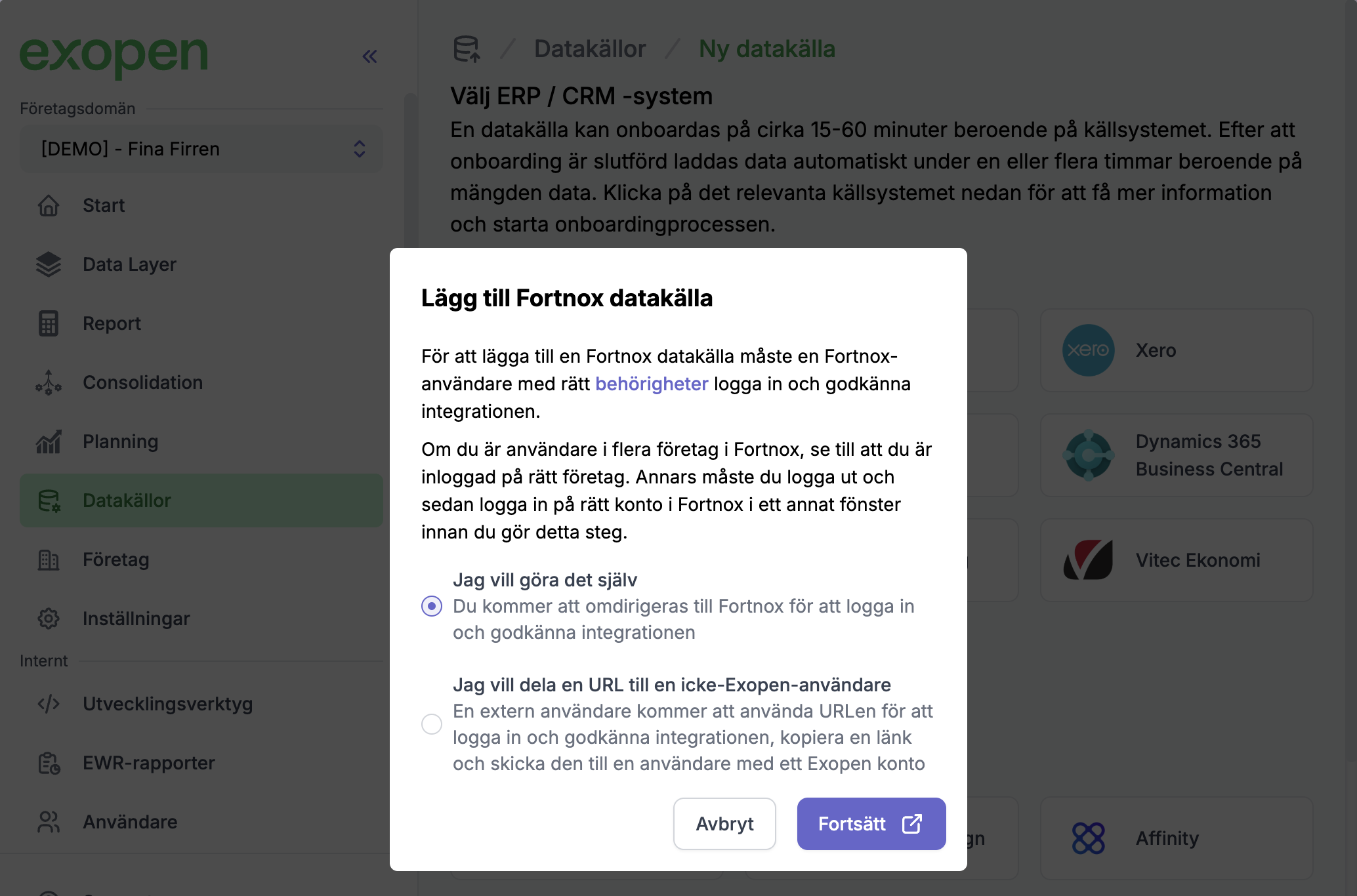Click the Avbryt button
This screenshot has height=896, width=1357.
[724, 824]
